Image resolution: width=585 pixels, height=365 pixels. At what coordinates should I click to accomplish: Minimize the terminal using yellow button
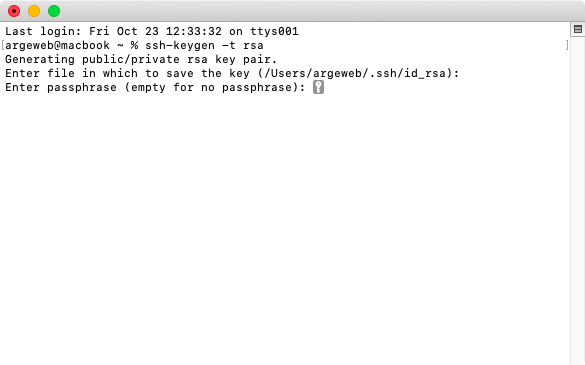pos(34,11)
